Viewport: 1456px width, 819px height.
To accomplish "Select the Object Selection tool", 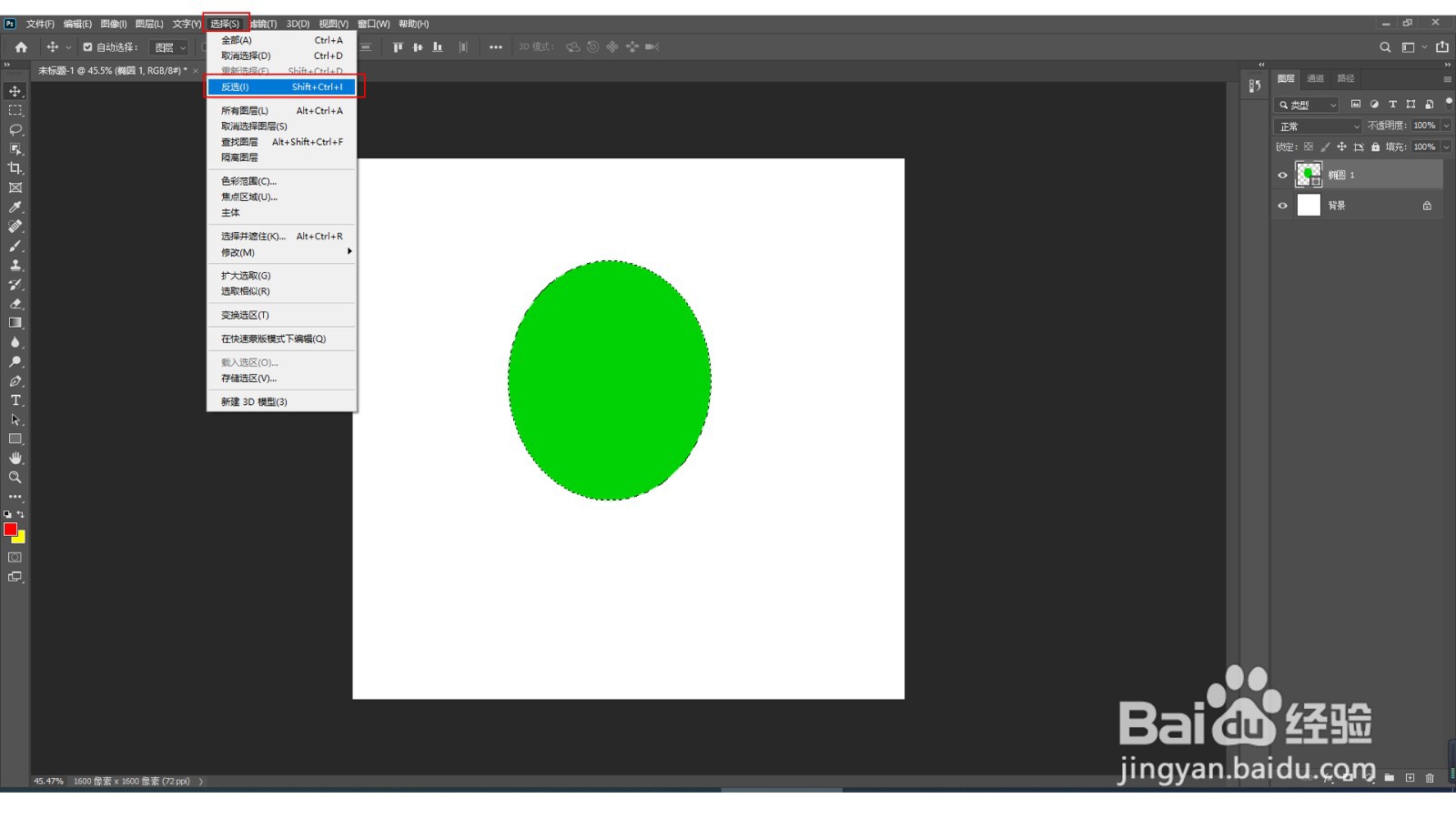I will click(x=15, y=148).
